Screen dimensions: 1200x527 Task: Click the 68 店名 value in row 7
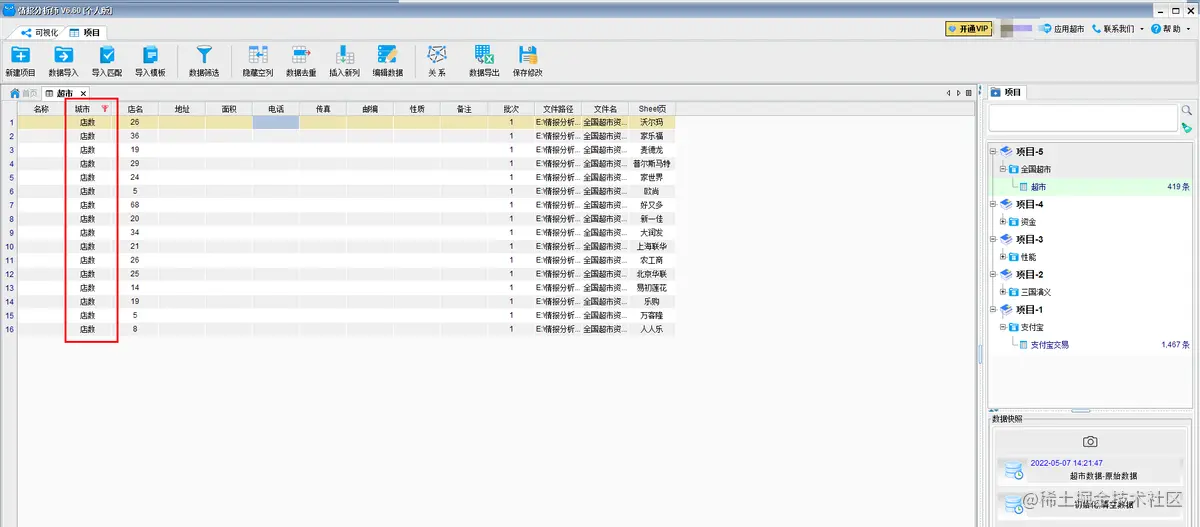coord(134,205)
